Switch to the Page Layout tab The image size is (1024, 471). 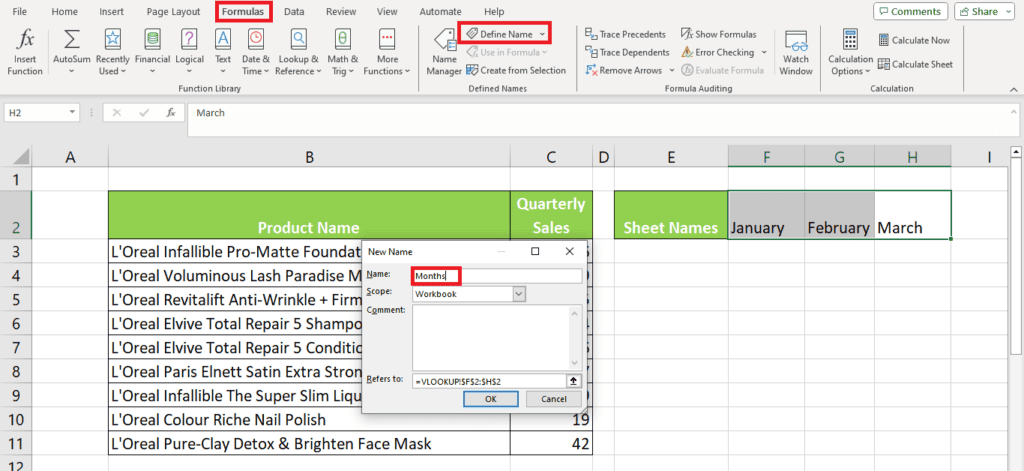coord(173,12)
